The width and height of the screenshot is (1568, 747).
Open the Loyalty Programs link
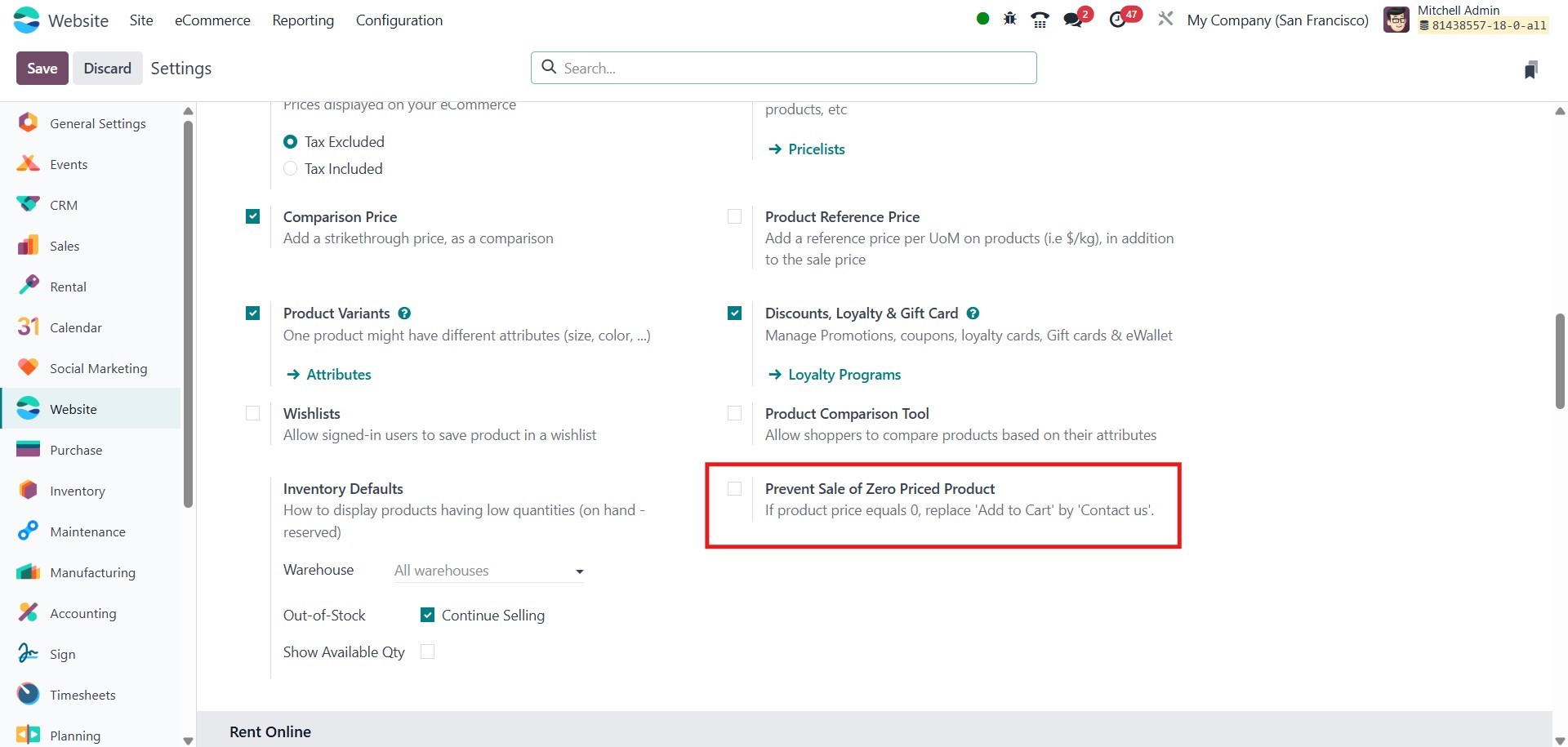click(844, 375)
